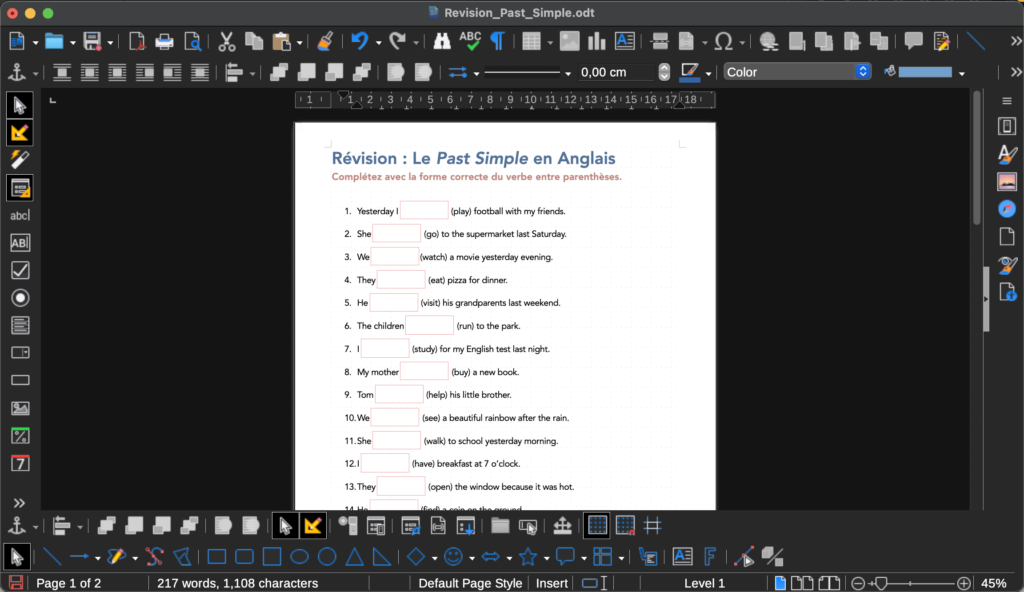Select the Option Button form control tool

pyautogui.click(x=19, y=298)
